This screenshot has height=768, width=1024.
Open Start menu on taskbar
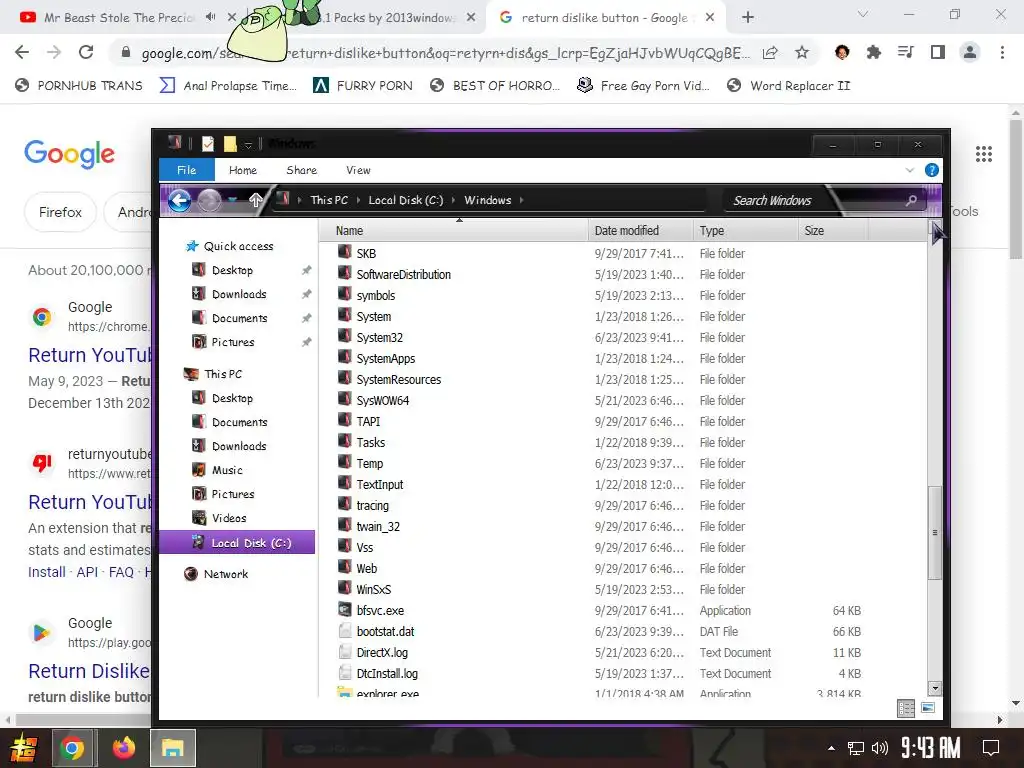pos(24,748)
